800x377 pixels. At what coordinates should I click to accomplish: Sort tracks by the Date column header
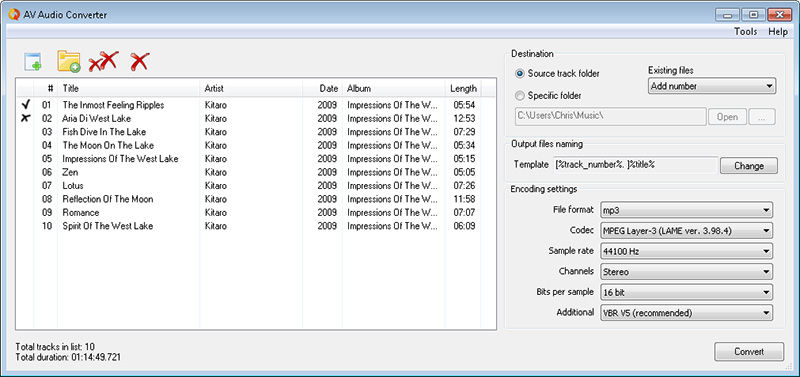click(322, 88)
